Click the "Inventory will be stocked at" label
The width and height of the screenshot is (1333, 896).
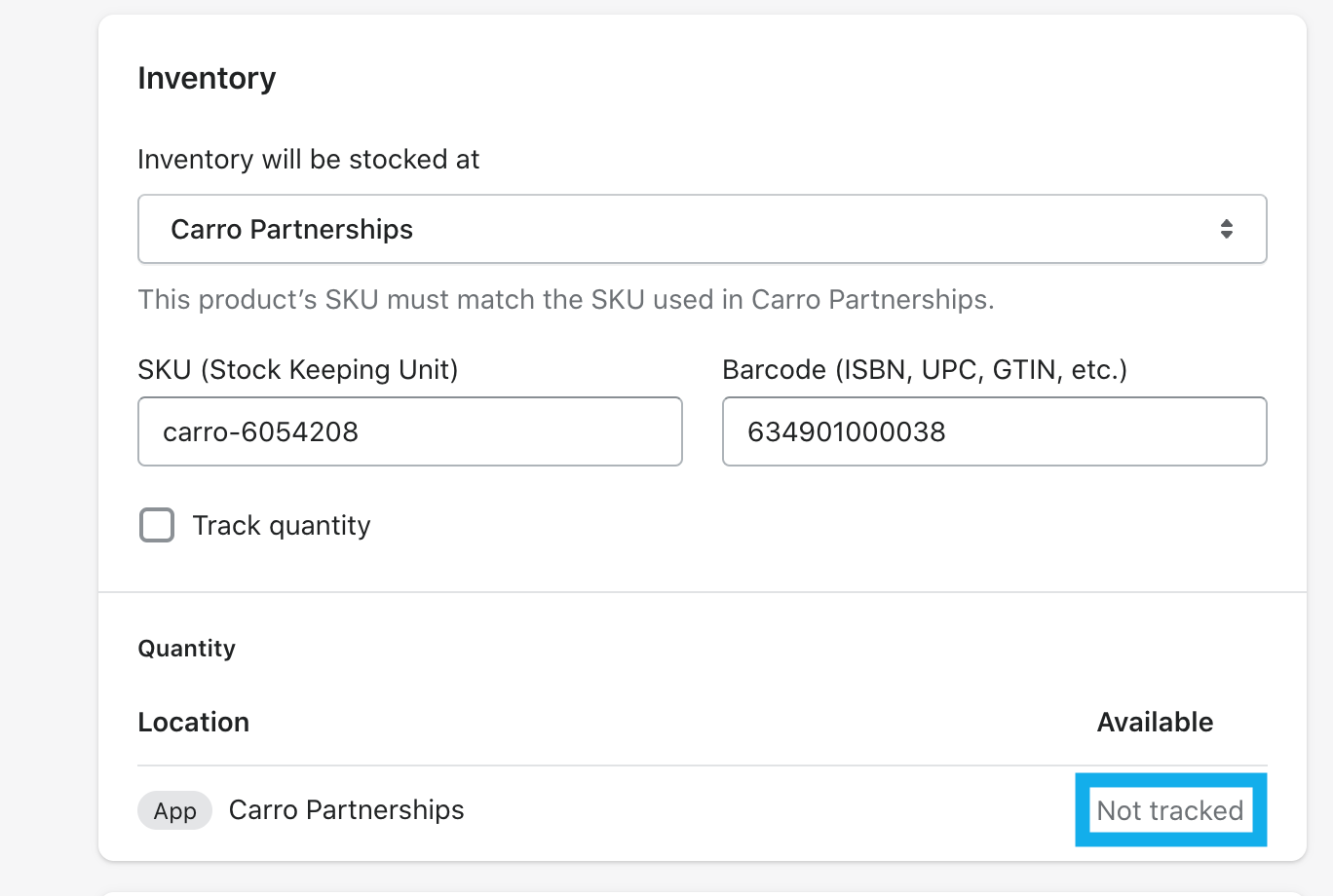tap(308, 160)
